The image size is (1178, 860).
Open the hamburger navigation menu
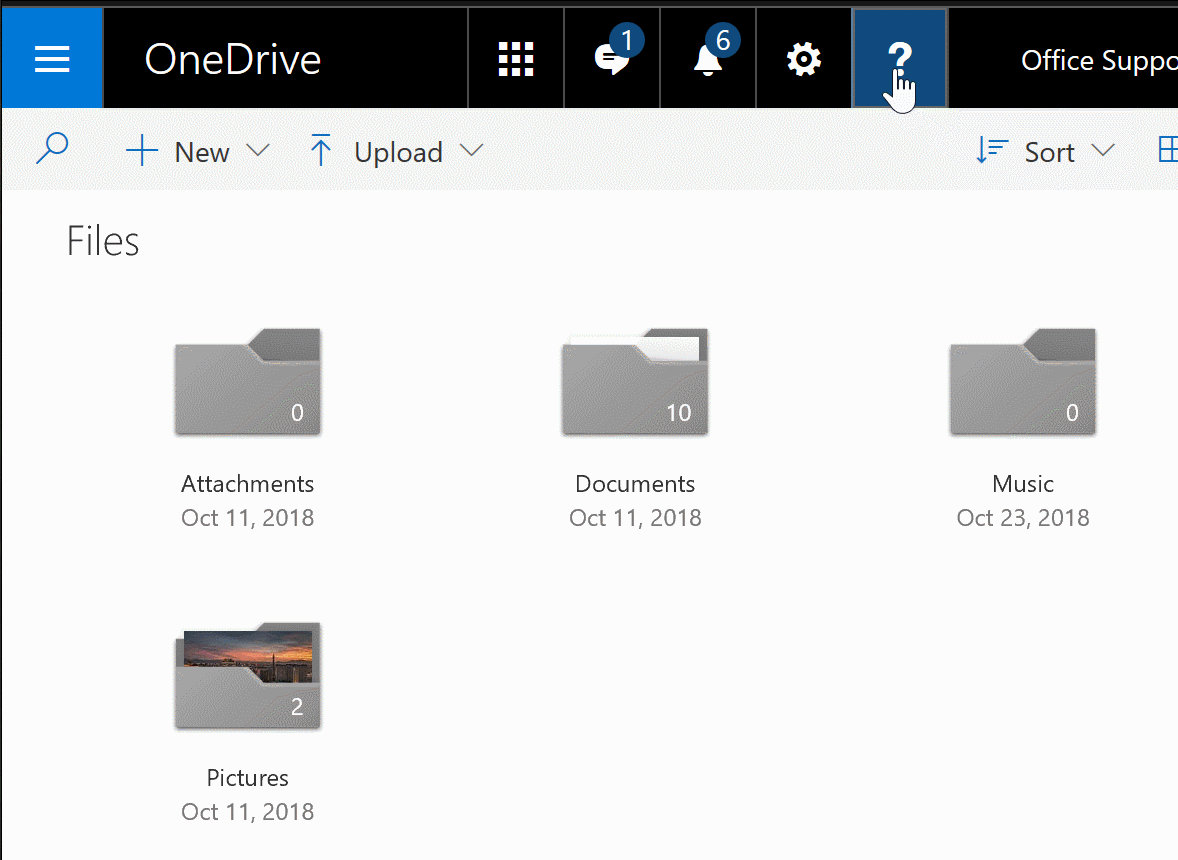coord(52,59)
